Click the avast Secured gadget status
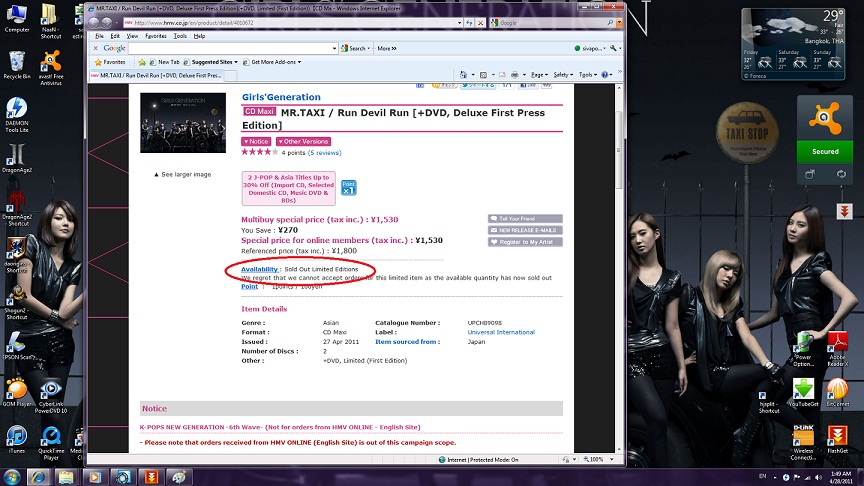This screenshot has height=486, width=864. 825,152
